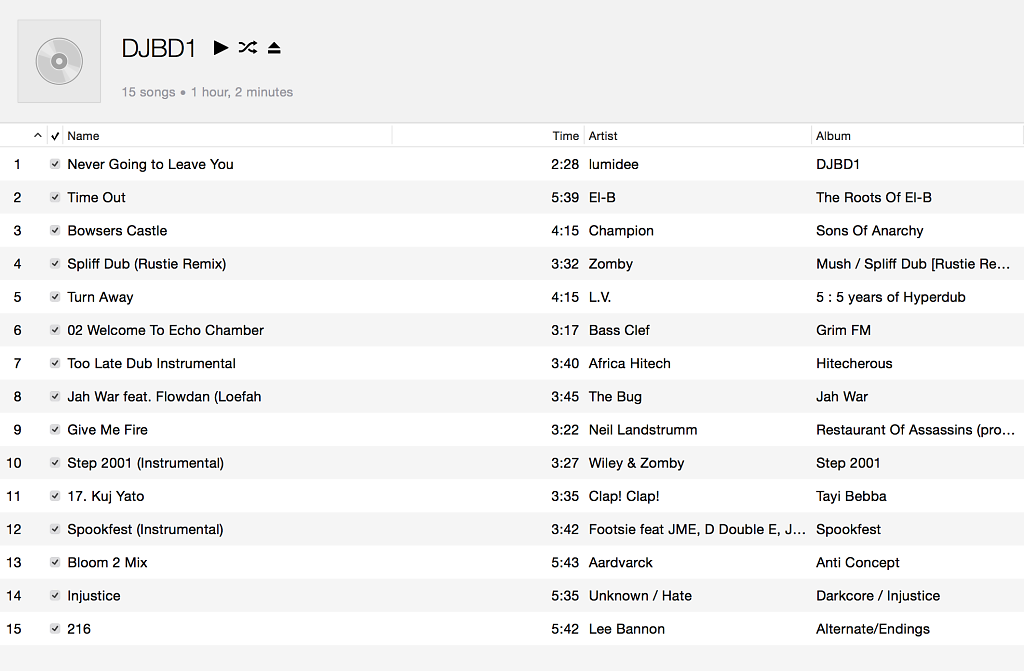Select the song Give Me Fire
The width and height of the screenshot is (1024, 671).
[107, 430]
